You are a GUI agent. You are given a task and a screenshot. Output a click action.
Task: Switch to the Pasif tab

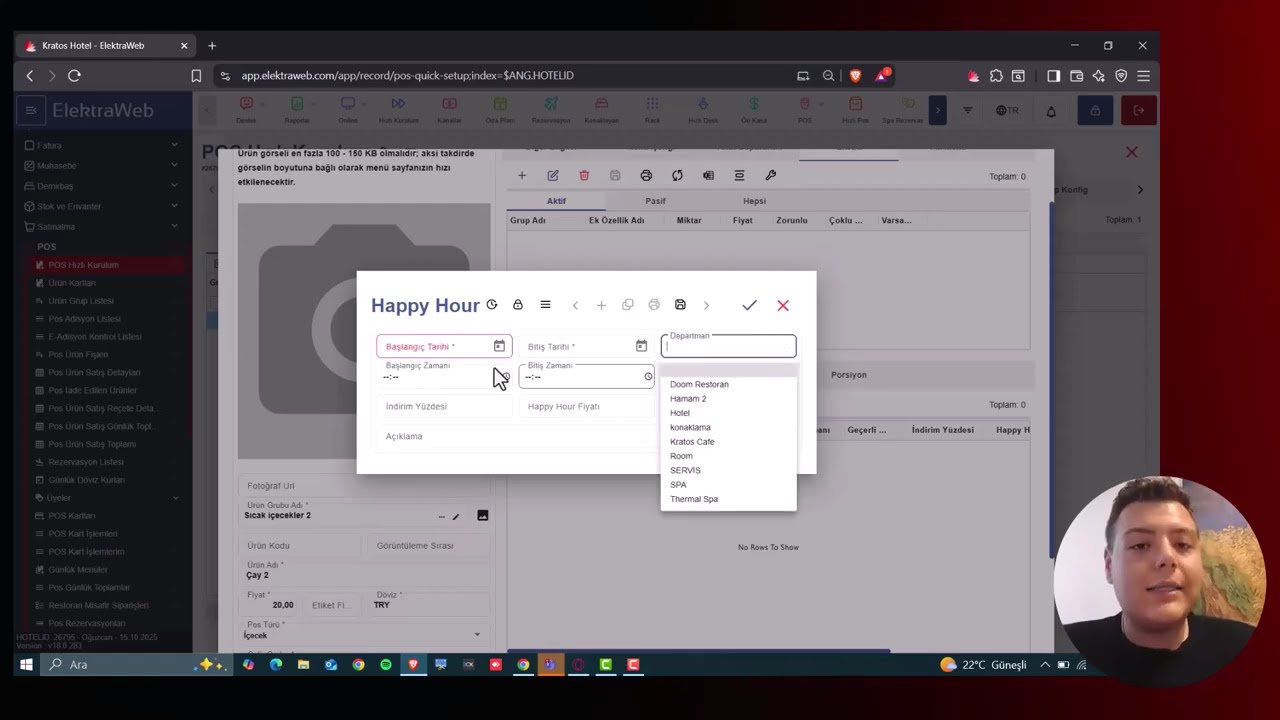(655, 201)
